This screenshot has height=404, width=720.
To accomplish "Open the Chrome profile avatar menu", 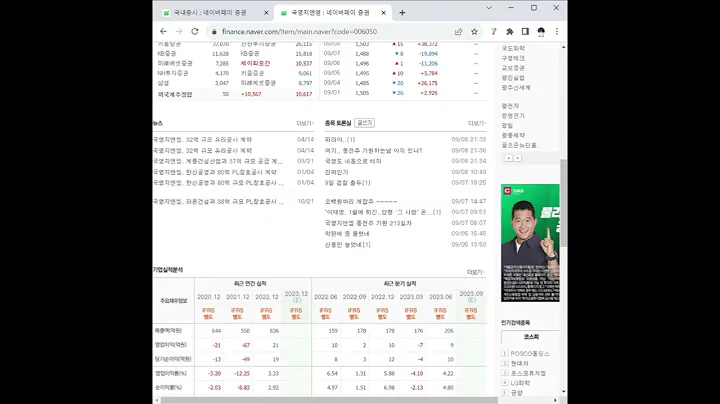I will [x=541, y=32].
